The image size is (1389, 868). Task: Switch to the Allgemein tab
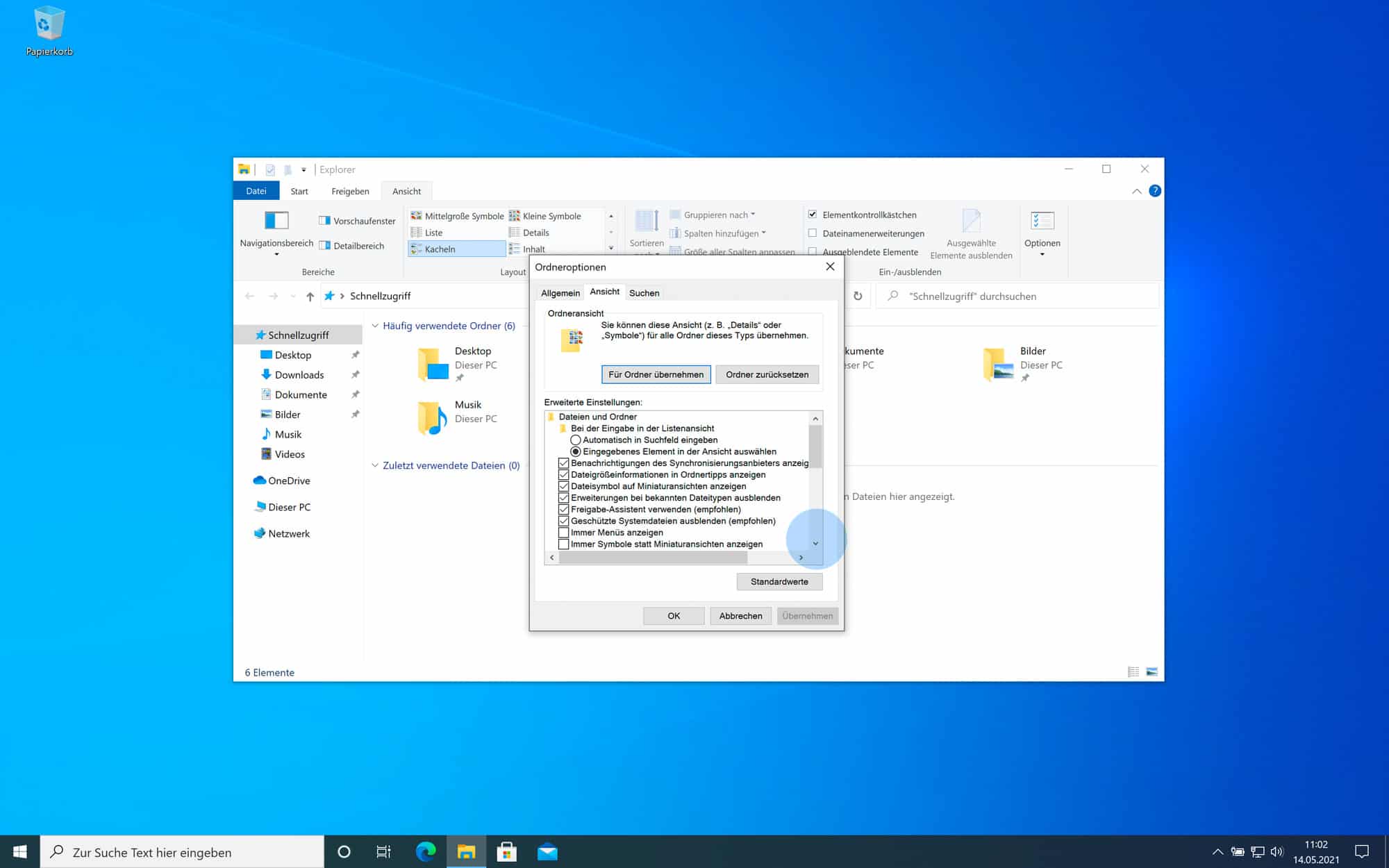point(560,293)
